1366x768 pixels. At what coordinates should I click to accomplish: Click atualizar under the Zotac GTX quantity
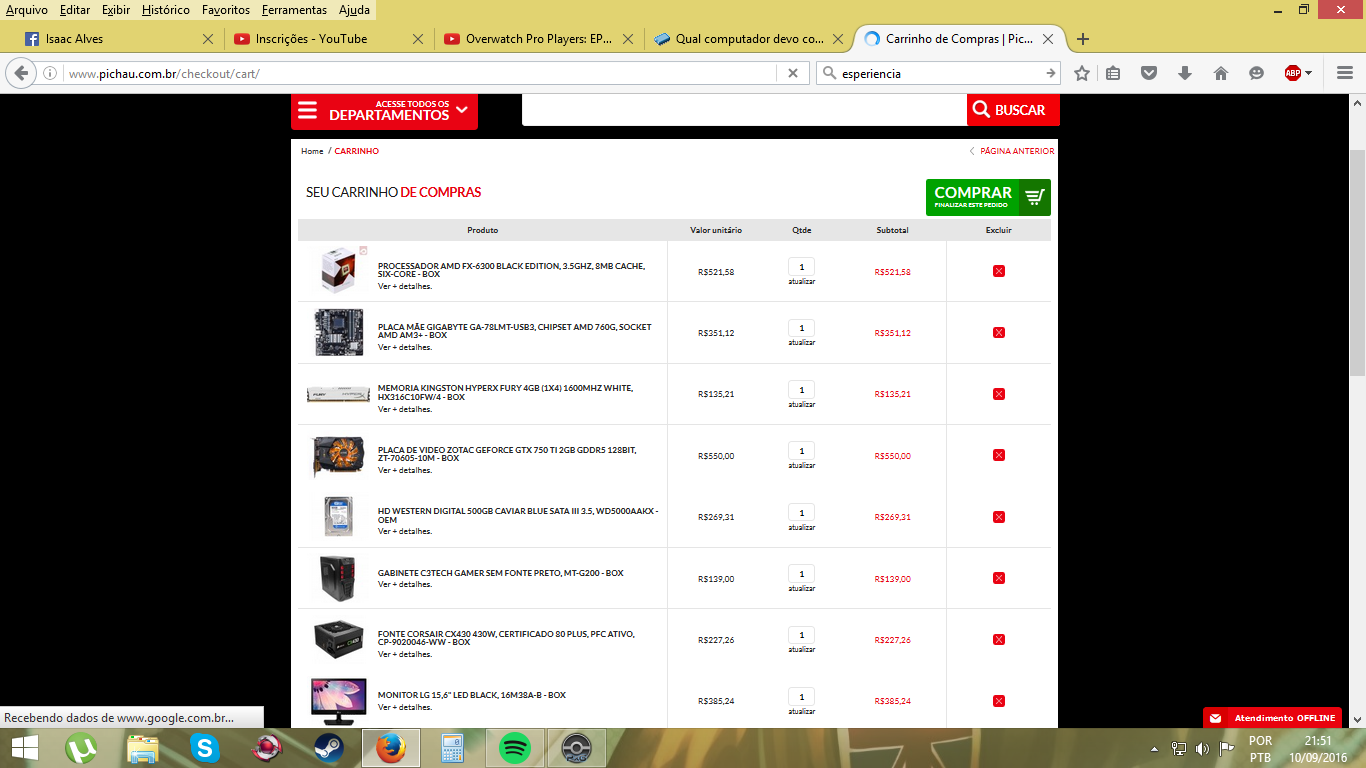pos(801,465)
